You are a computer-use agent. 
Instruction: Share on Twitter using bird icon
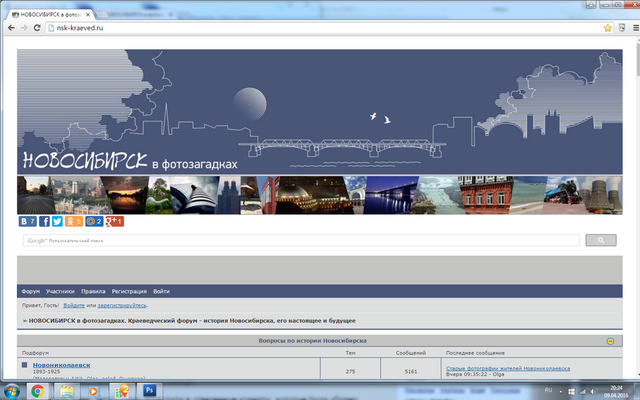(58, 221)
